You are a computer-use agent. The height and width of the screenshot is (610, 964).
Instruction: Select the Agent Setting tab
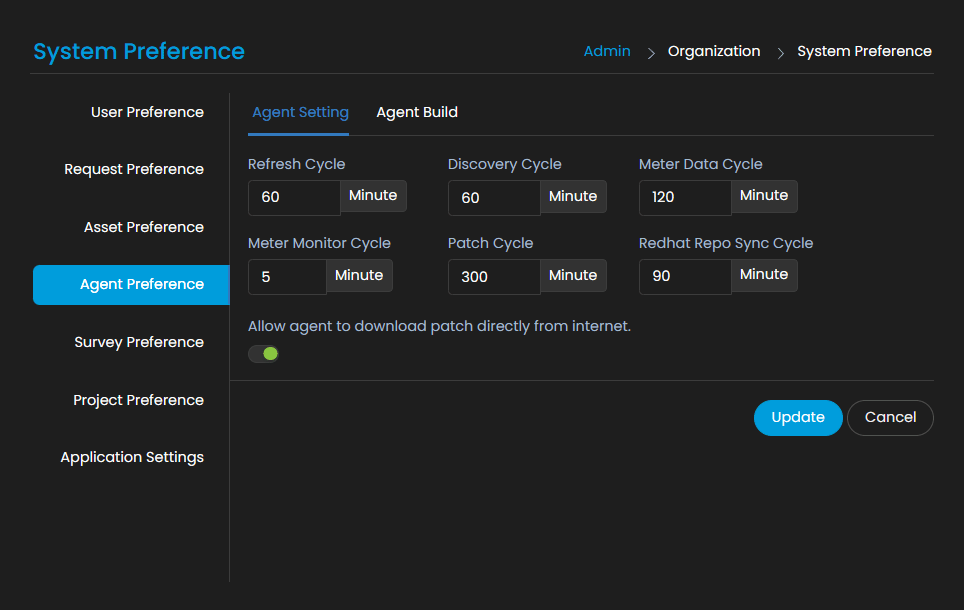tap(300, 112)
